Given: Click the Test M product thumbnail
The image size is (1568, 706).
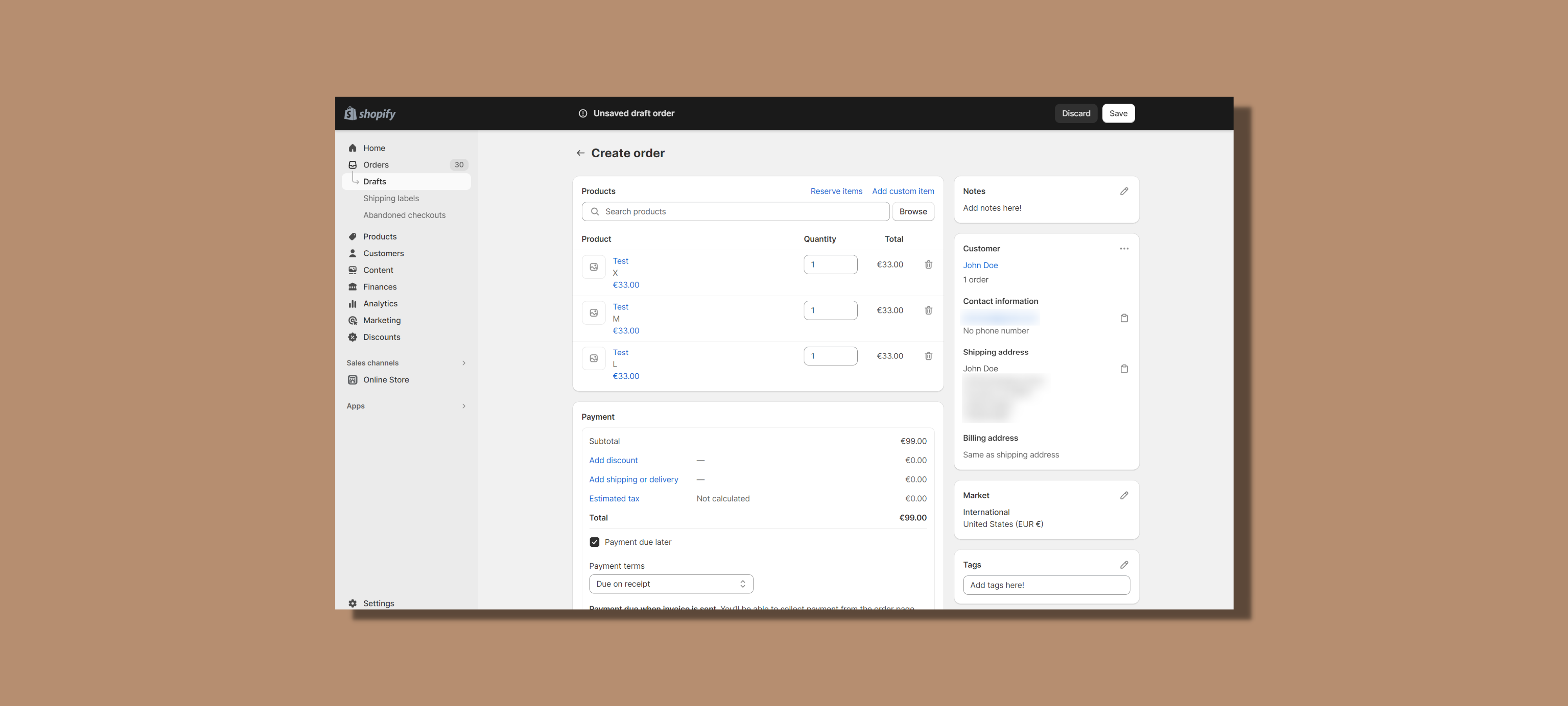Looking at the screenshot, I should pos(593,313).
